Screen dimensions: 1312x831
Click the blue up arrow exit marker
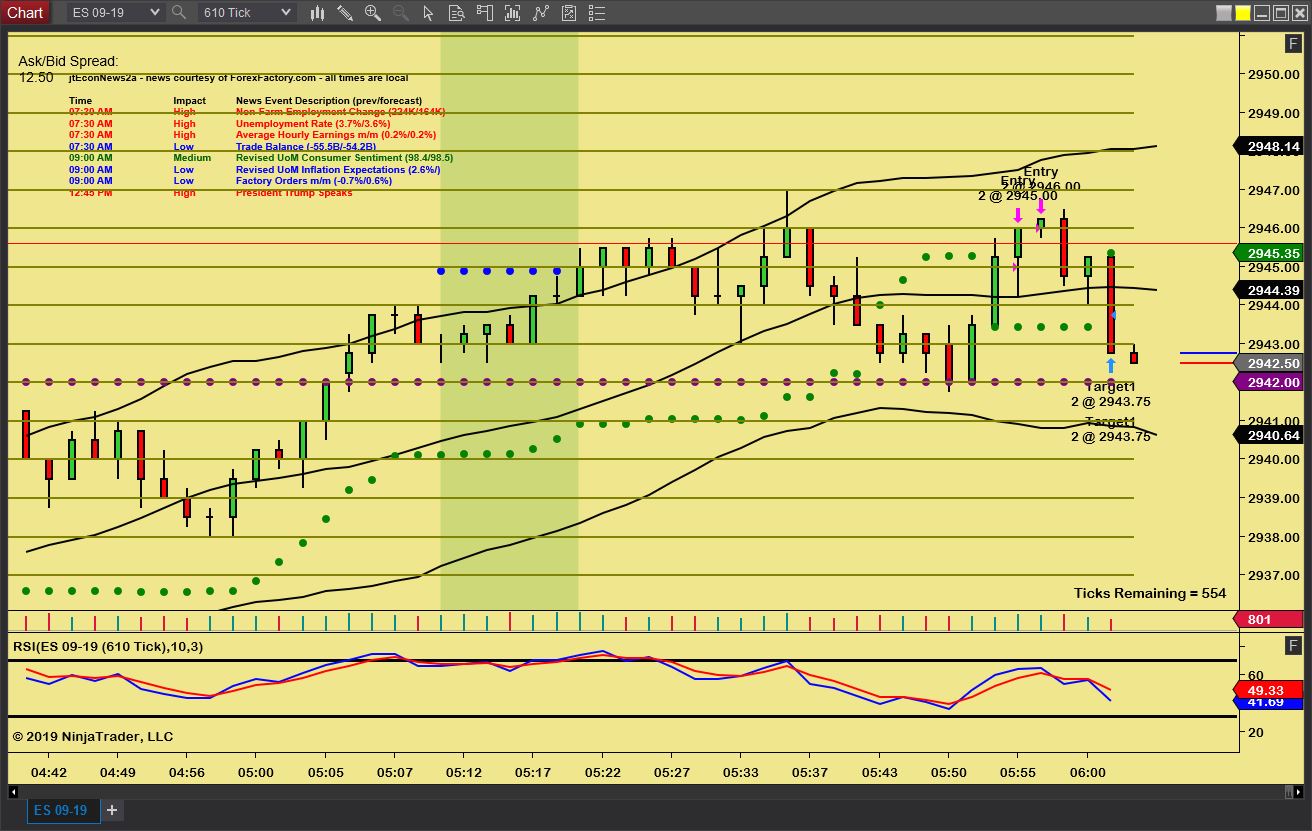pyautogui.click(x=1111, y=365)
